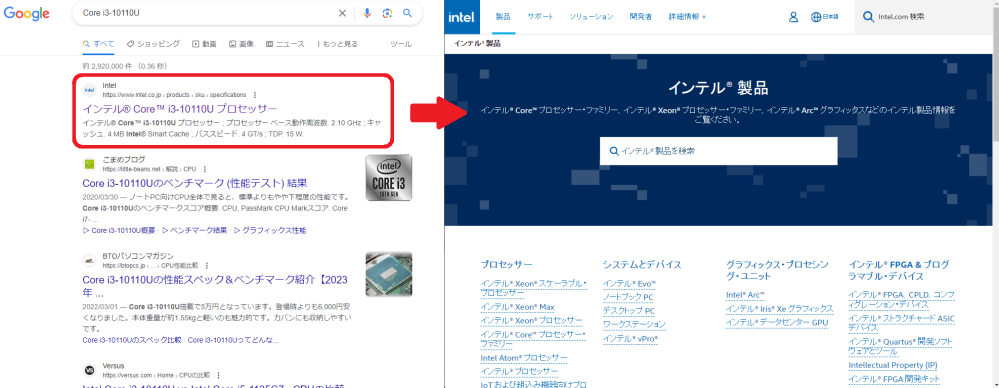This screenshot has width=999, height=388.
Task: Open the ソリューション menu on Intel site
Action: [x=591, y=17]
